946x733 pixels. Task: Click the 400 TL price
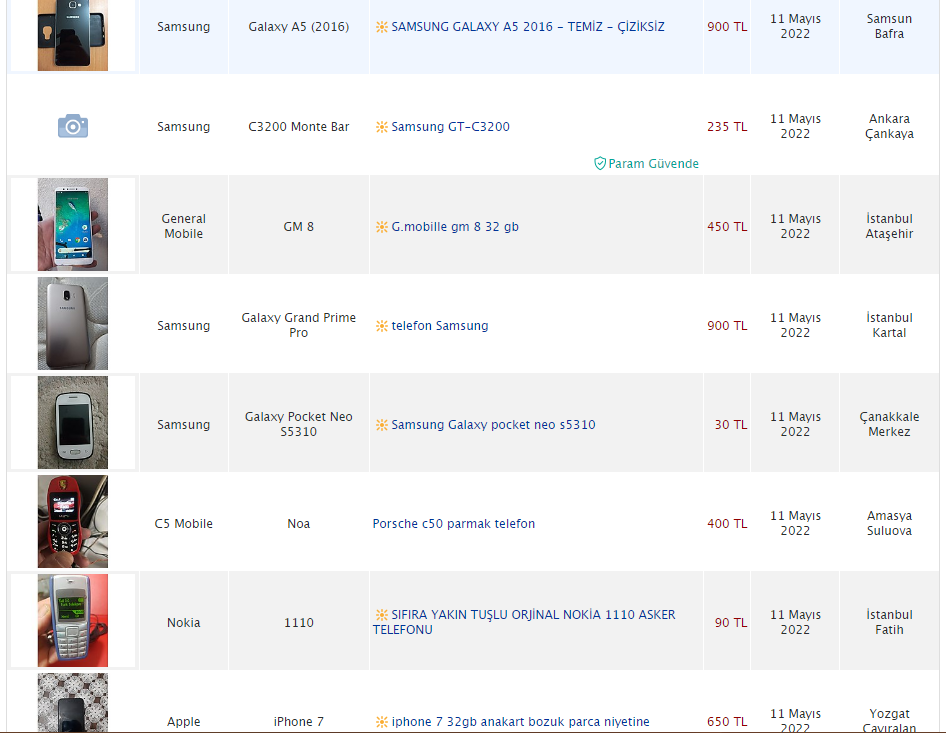pos(727,524)
